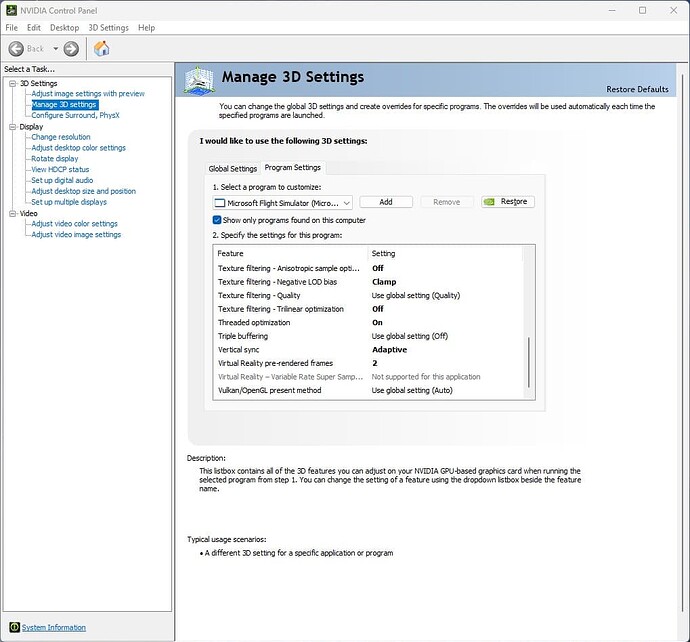The image size is (690, 642).
Task: Click the Forward arrow toolbar icon
Action: (x=71, y=49)
